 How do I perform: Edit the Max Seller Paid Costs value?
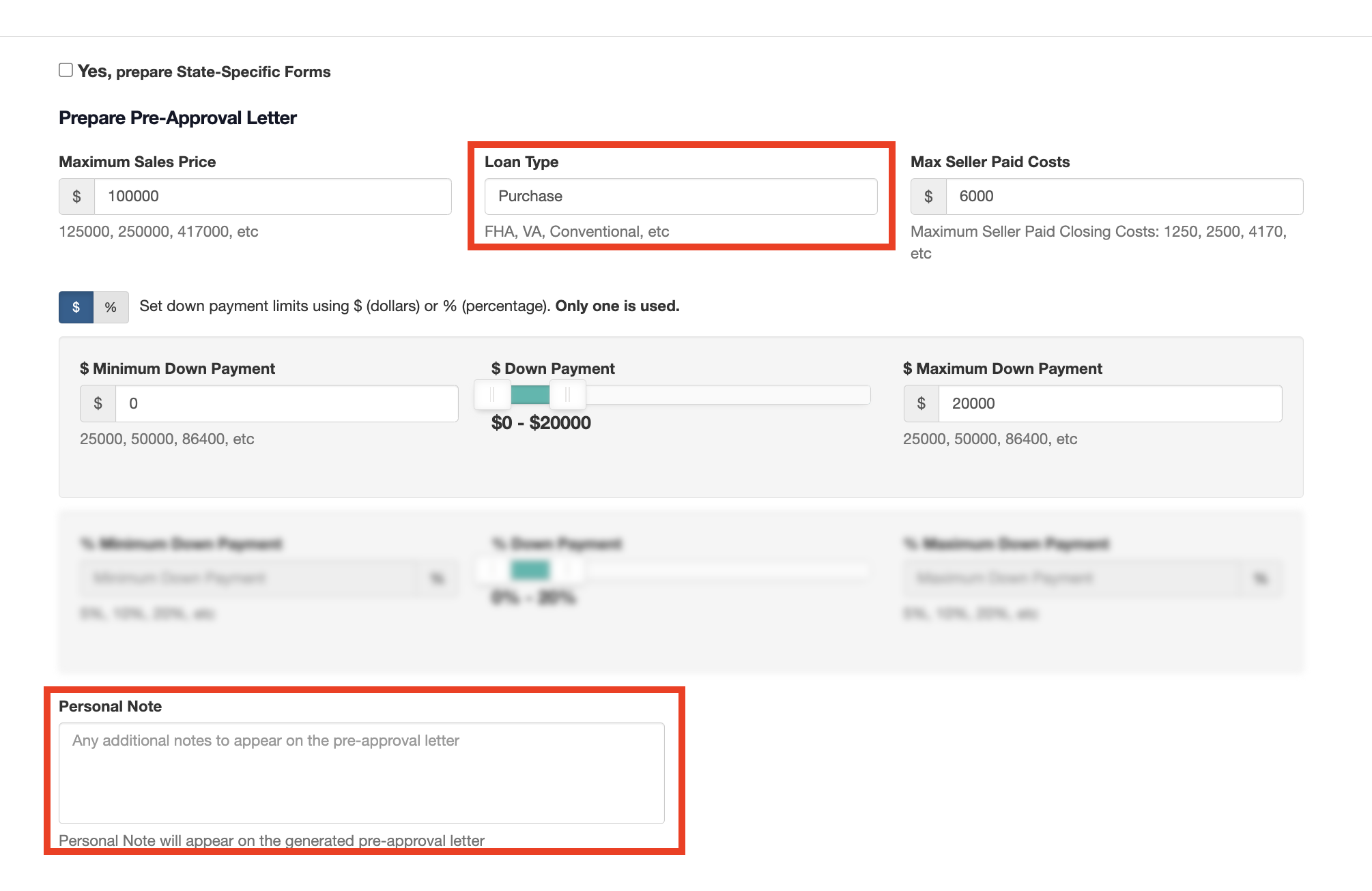pyautogui.click(x=1124, y=196)
